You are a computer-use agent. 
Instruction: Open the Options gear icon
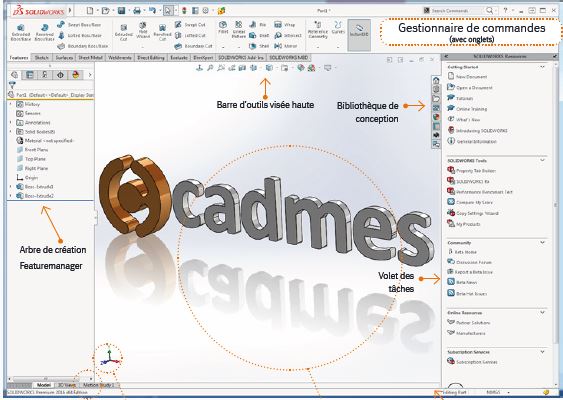(206, 11)
